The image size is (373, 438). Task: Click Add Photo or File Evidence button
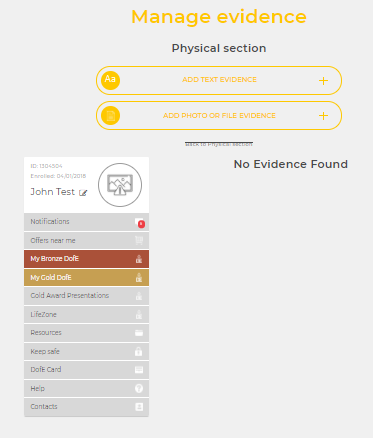219,116
